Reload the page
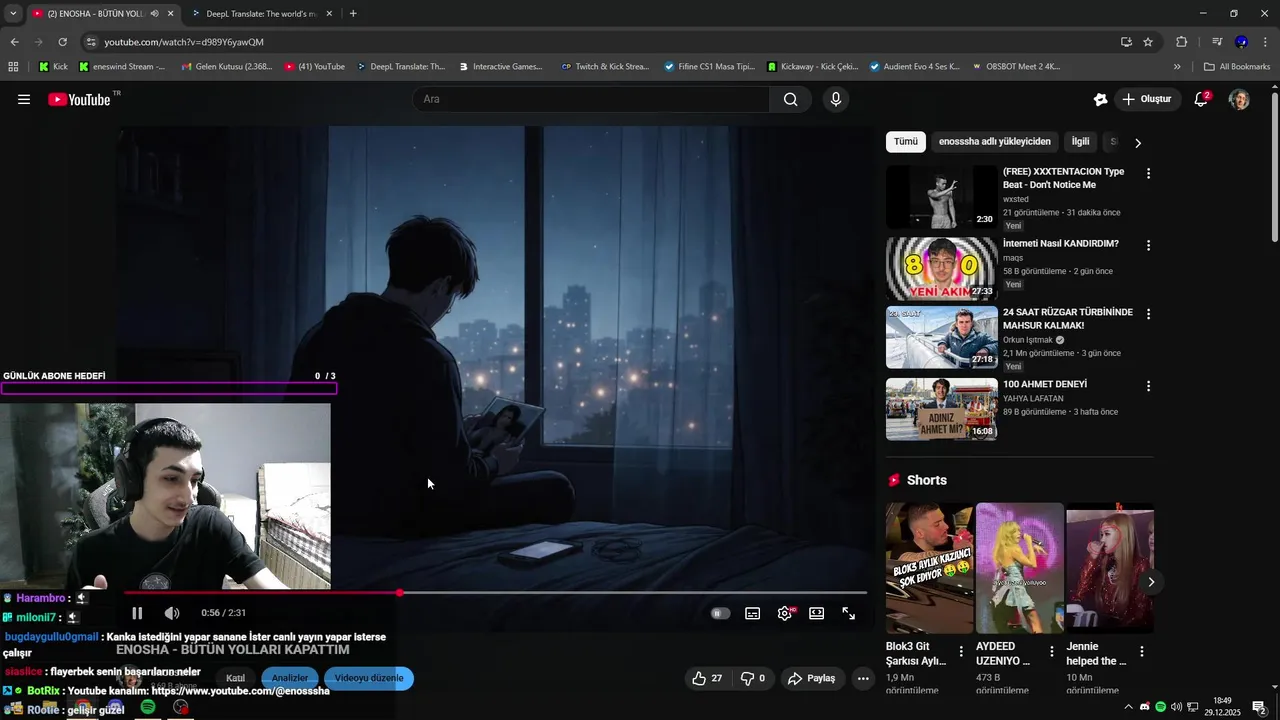This screenshot has height=720, width=1280. tap(63, 42)
